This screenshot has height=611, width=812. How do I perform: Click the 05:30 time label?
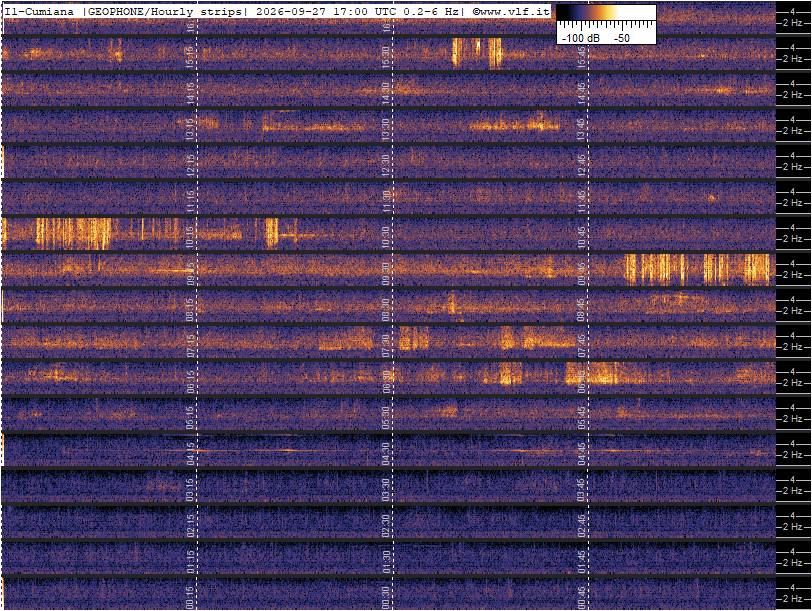[385, 417]
